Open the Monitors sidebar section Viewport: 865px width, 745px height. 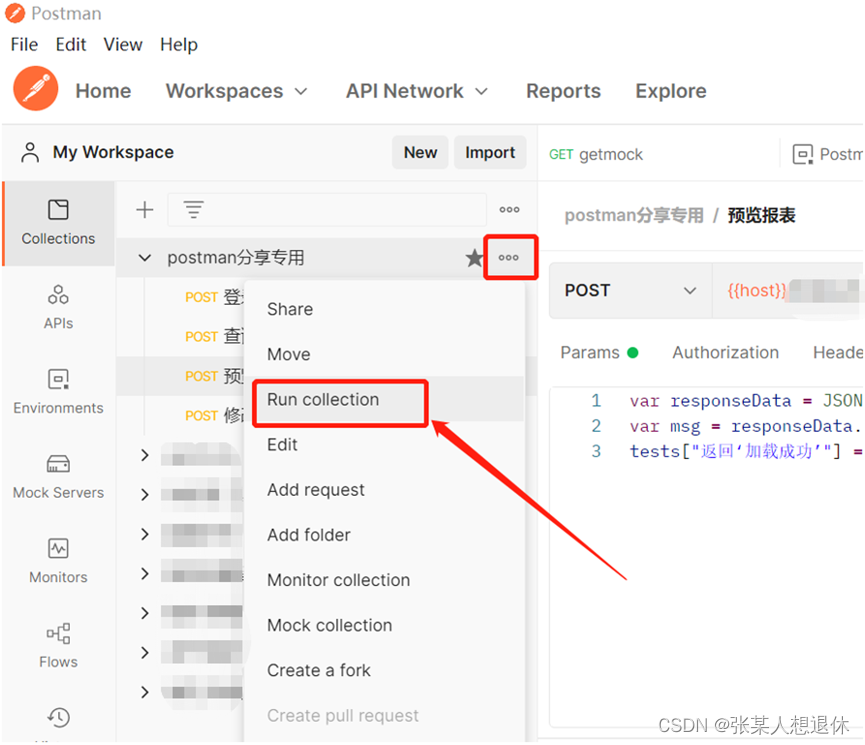(58, 561)
